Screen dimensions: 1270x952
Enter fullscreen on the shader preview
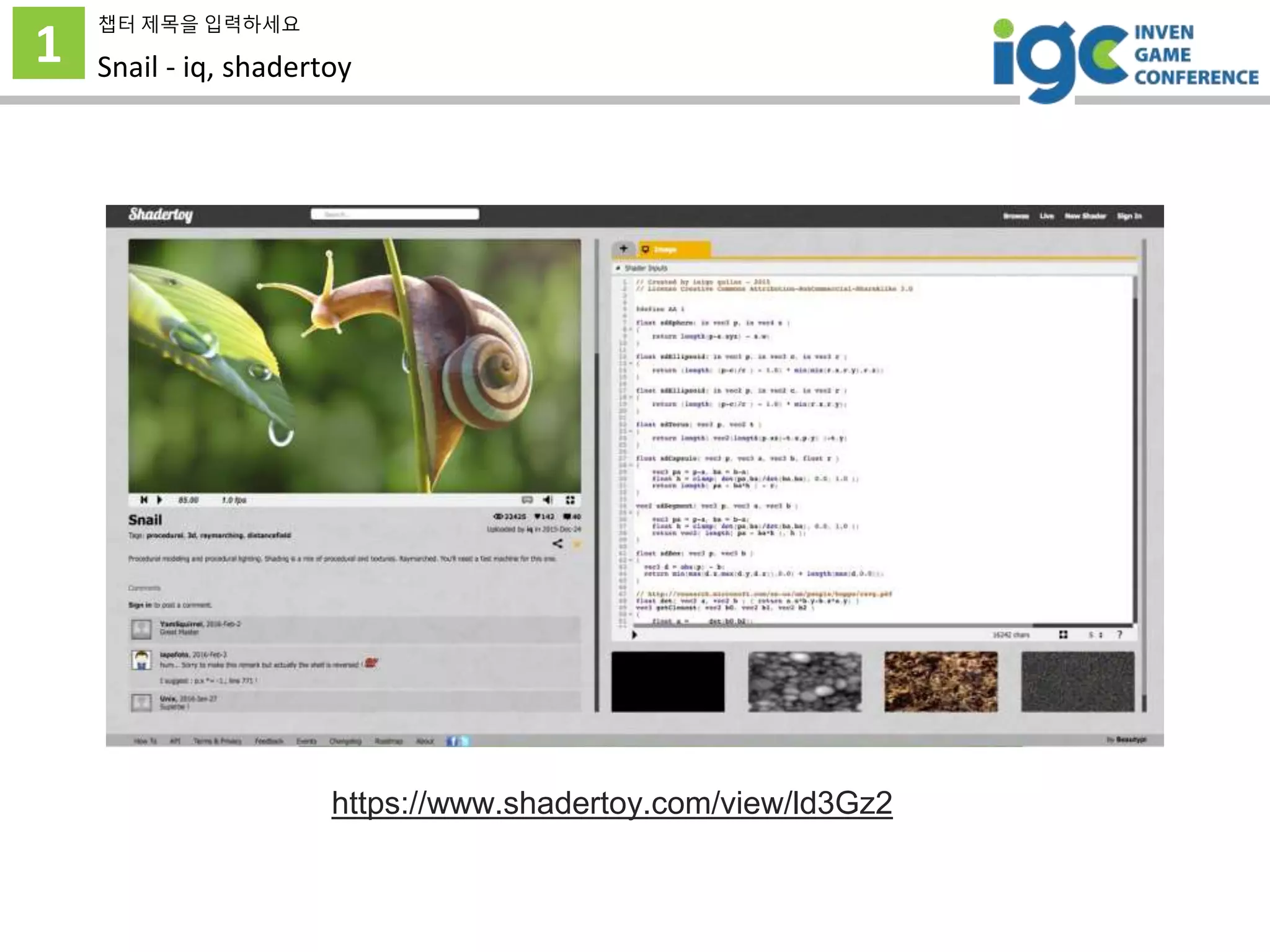pyautogui.click(x=571, y=500)
